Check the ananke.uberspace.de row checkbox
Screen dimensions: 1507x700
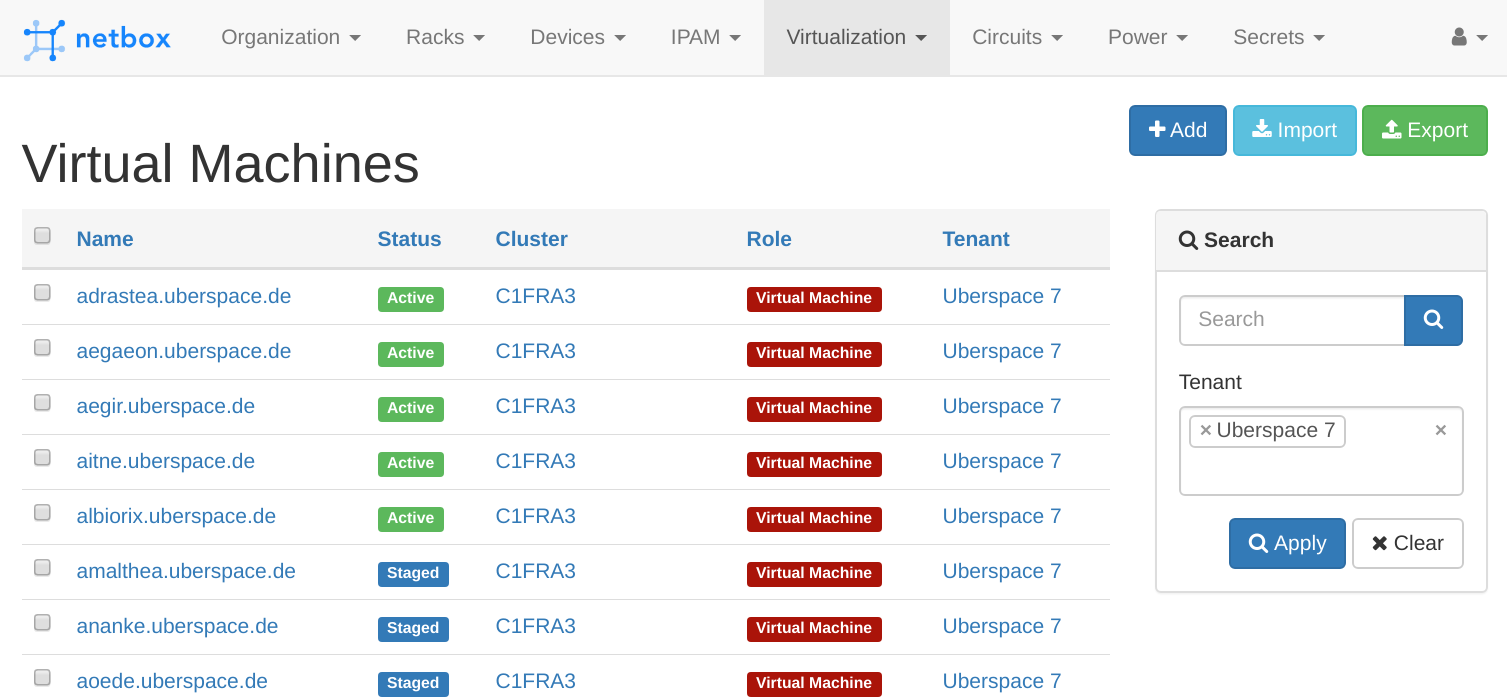tap(42, 623)
